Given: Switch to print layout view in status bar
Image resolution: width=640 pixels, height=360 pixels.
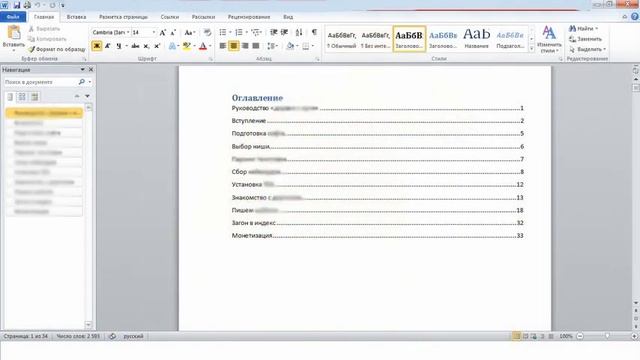Looking at the screenshot, I should (516, 336).
